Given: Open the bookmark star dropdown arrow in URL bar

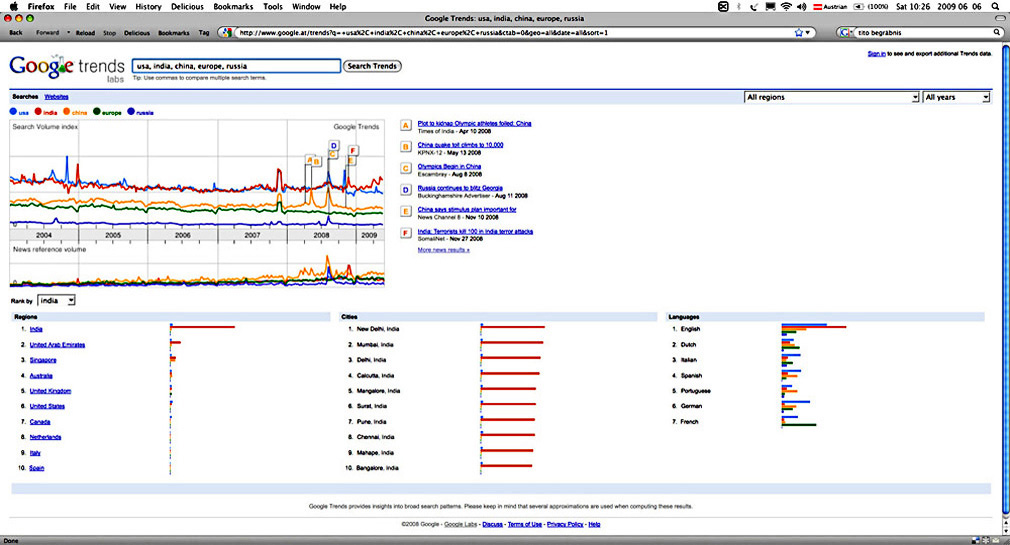Looking at the screenshot, I should pos(808,32).
